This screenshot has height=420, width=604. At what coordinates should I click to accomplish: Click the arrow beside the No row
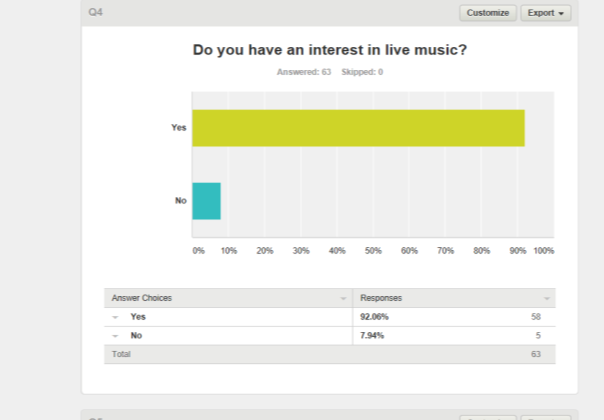[x=115, y=336]
